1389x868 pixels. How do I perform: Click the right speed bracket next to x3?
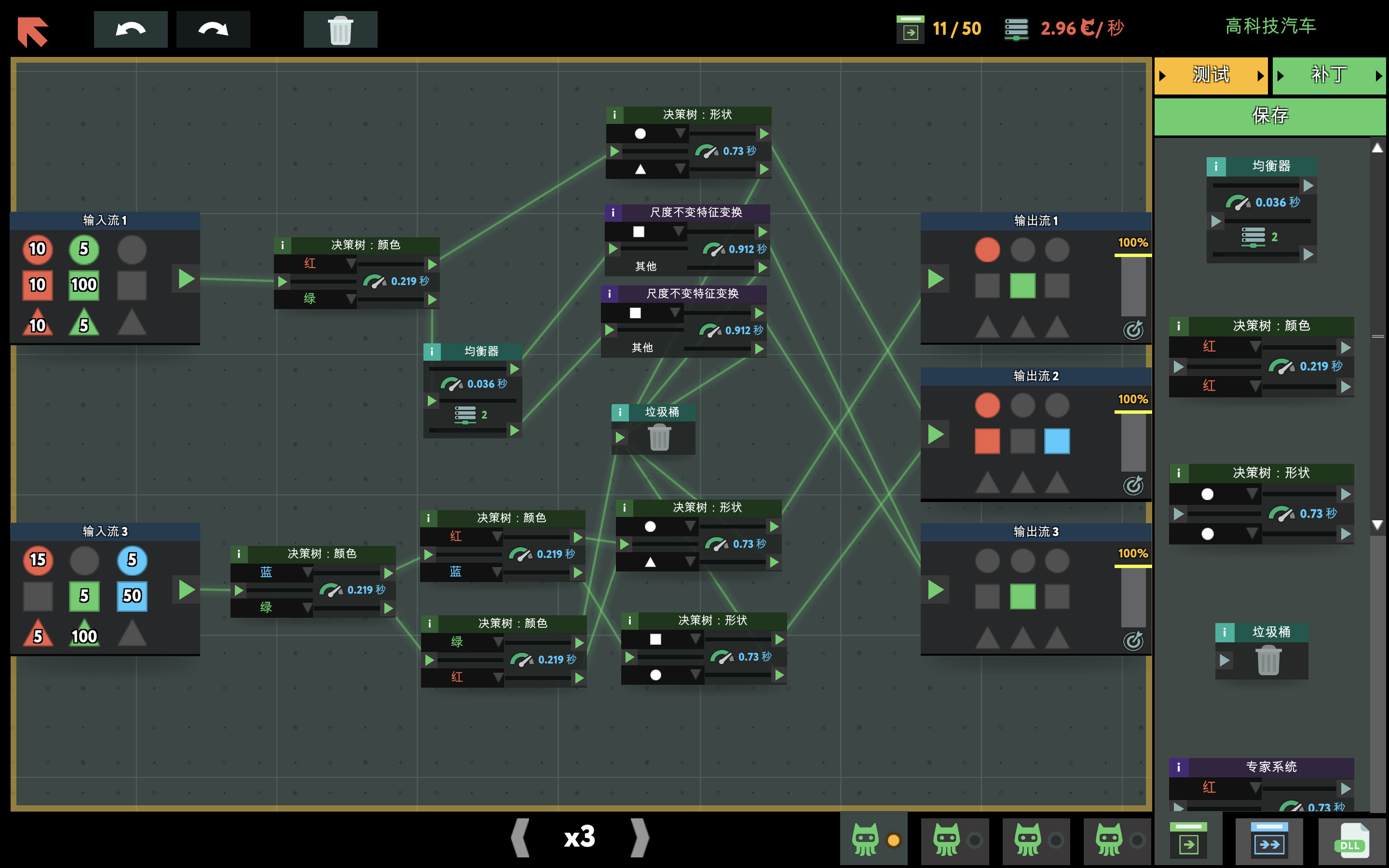coord(639,838)
